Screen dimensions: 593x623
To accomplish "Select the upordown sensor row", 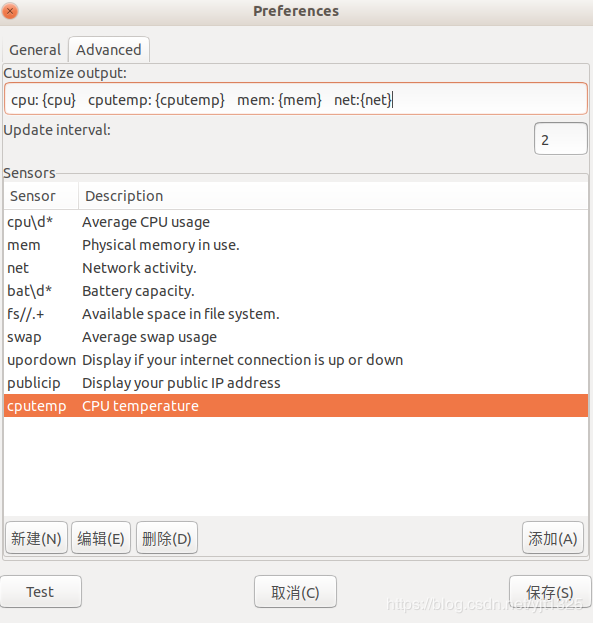I will pos(296,360).
